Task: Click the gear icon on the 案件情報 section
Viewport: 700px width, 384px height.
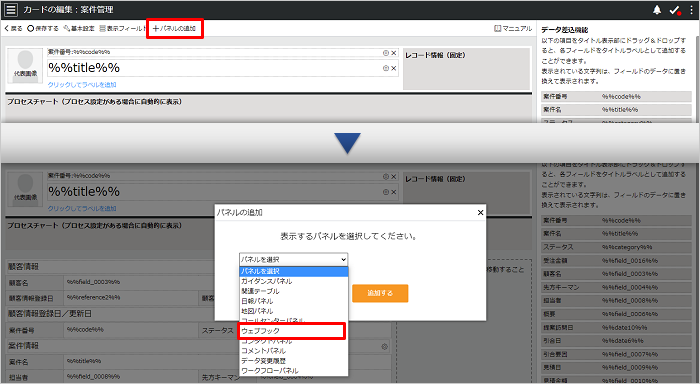Action: [x=384, y=346]
